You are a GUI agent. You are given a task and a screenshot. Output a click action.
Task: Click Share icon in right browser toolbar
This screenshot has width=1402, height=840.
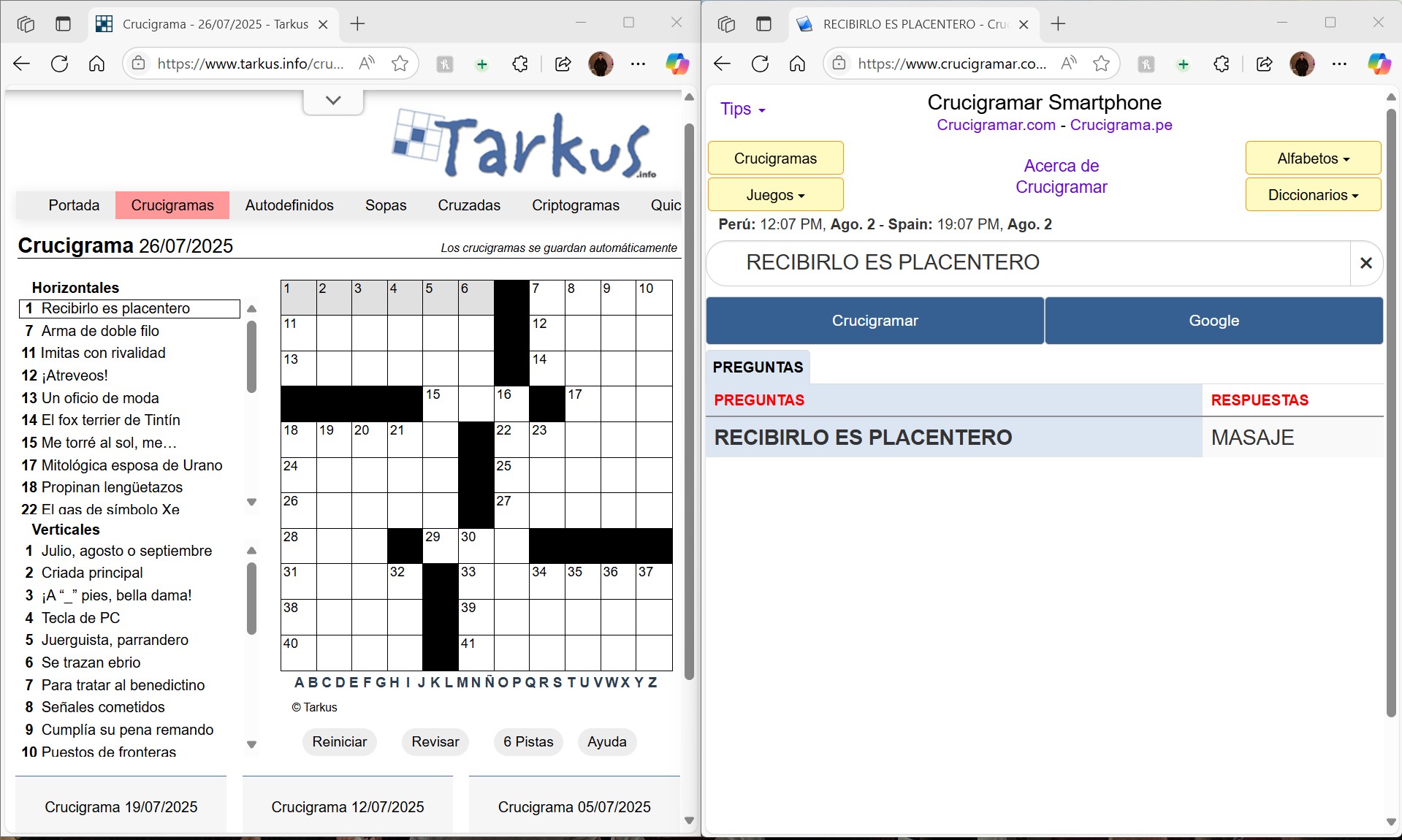coord(1264,64)
